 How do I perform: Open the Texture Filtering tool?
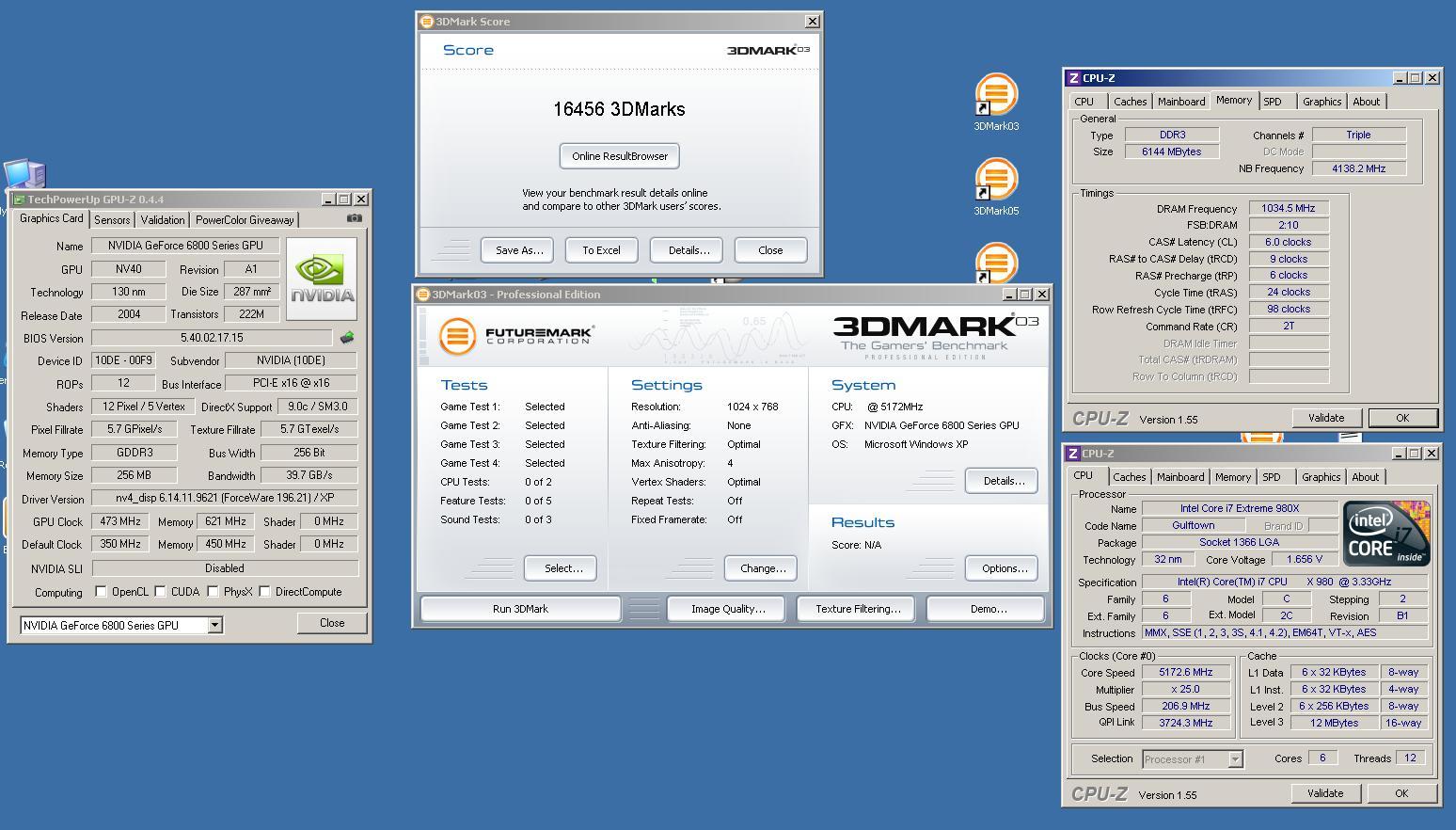[x=858, y=609]
